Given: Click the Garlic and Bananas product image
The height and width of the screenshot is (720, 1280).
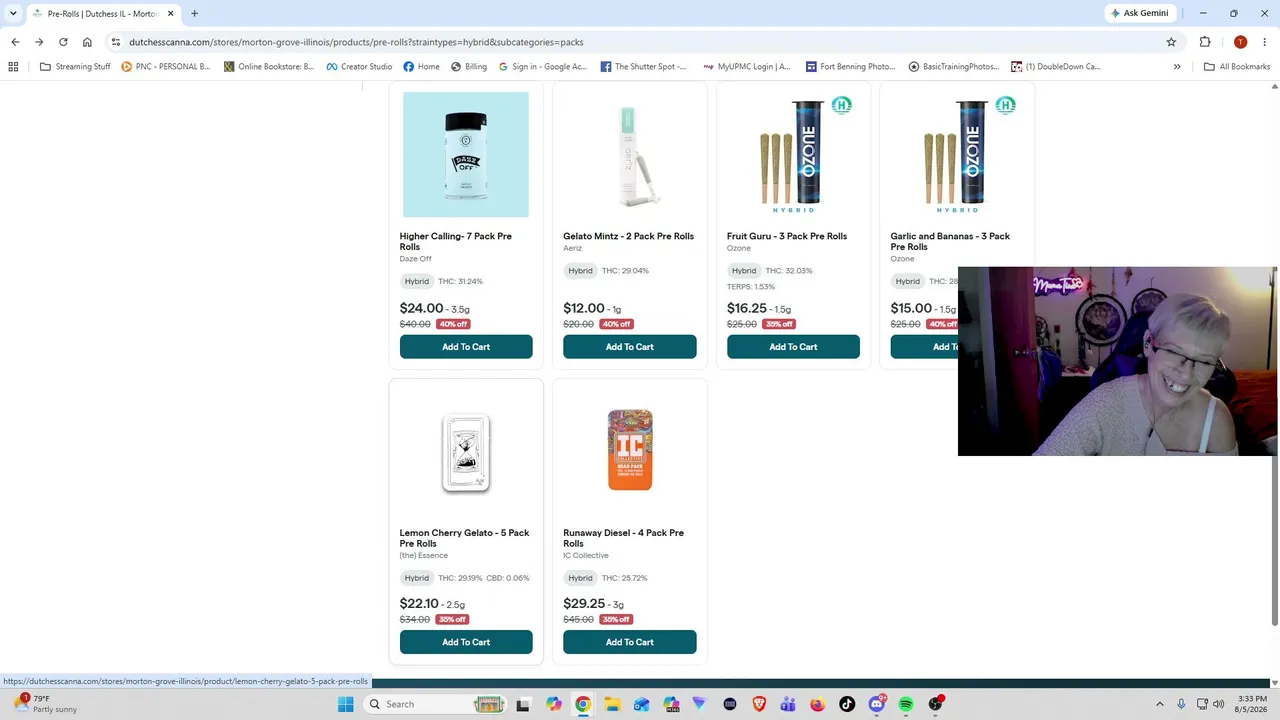Looking at the screenshot, I should coord(957,154).
